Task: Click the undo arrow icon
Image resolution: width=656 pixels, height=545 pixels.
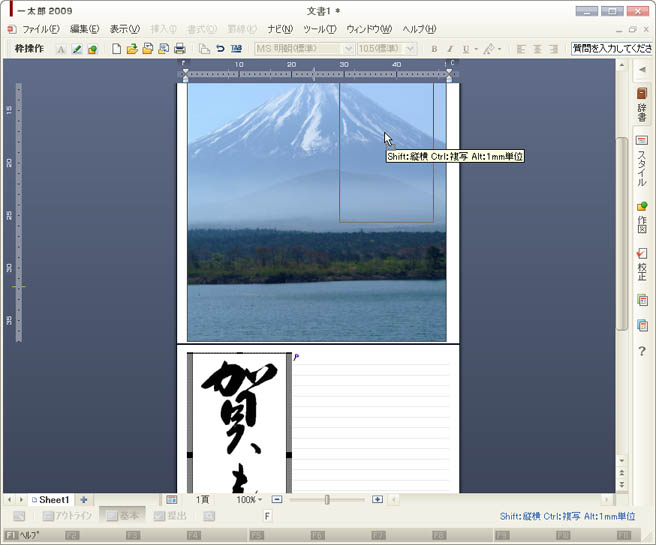Action: point(220,48)
